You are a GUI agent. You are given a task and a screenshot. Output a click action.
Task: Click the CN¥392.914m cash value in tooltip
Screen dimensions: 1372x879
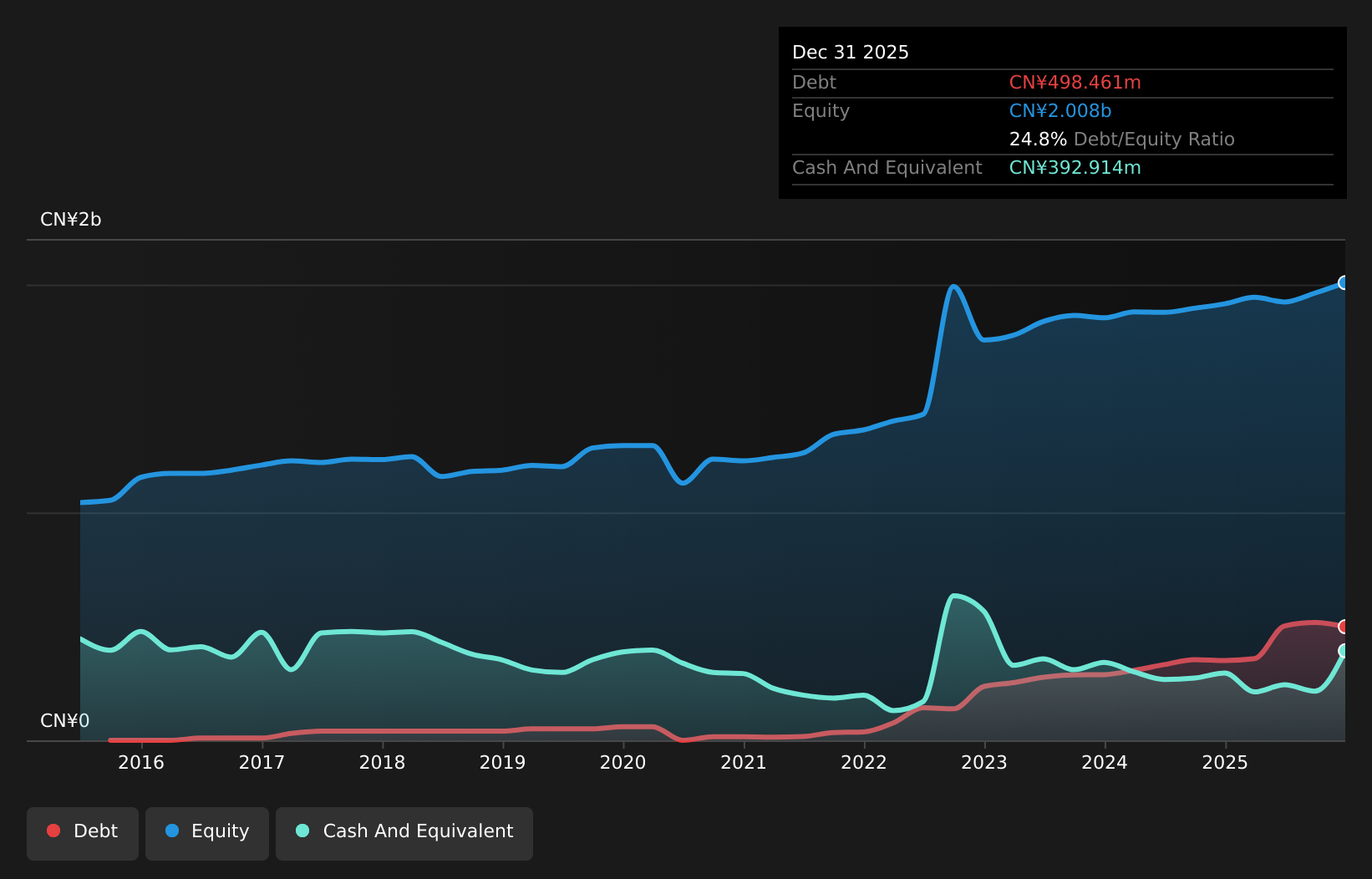[x=1075, y=168]
